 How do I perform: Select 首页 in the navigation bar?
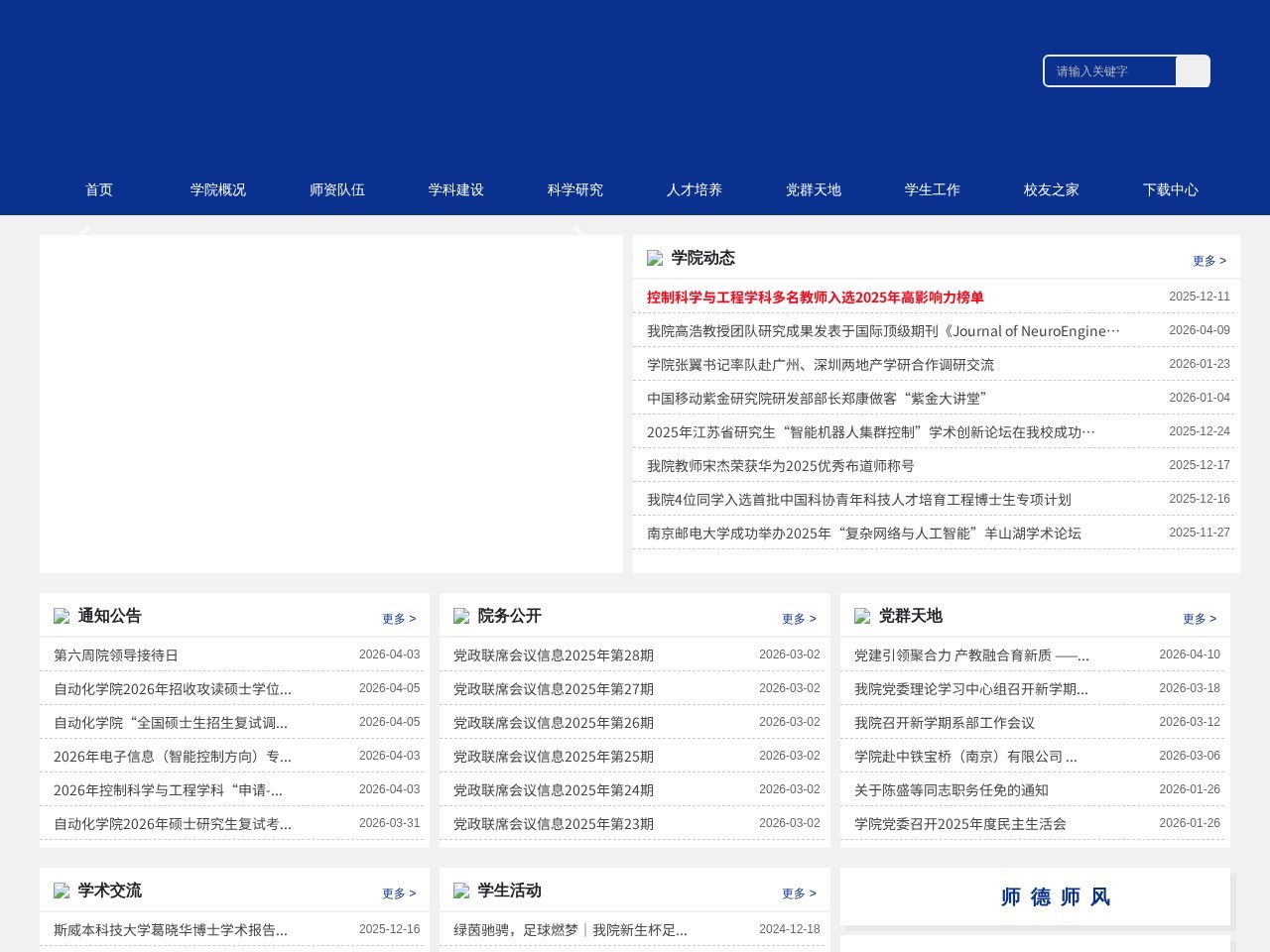[x=99, y=189]
